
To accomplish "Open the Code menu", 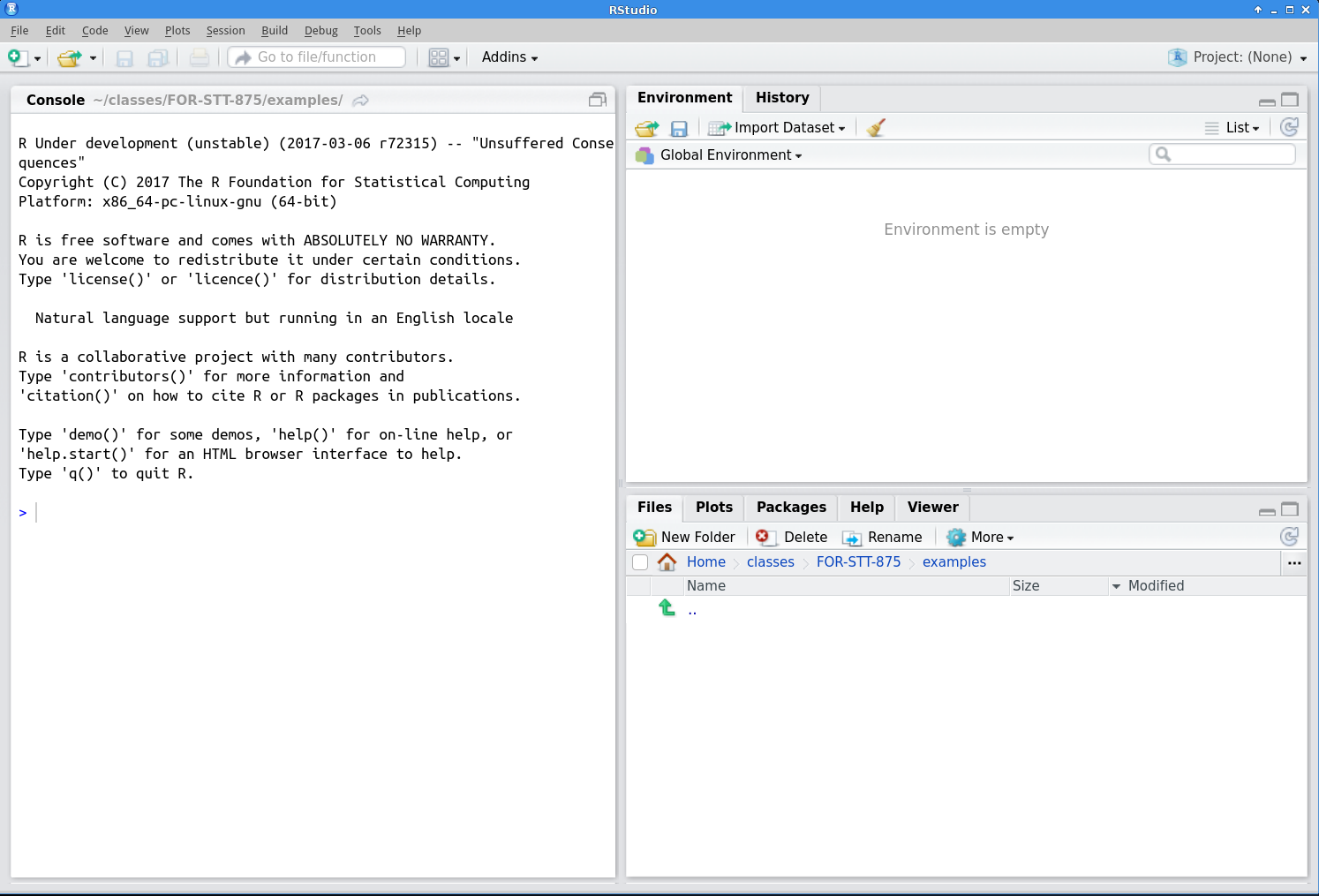I will pos(95,30).
